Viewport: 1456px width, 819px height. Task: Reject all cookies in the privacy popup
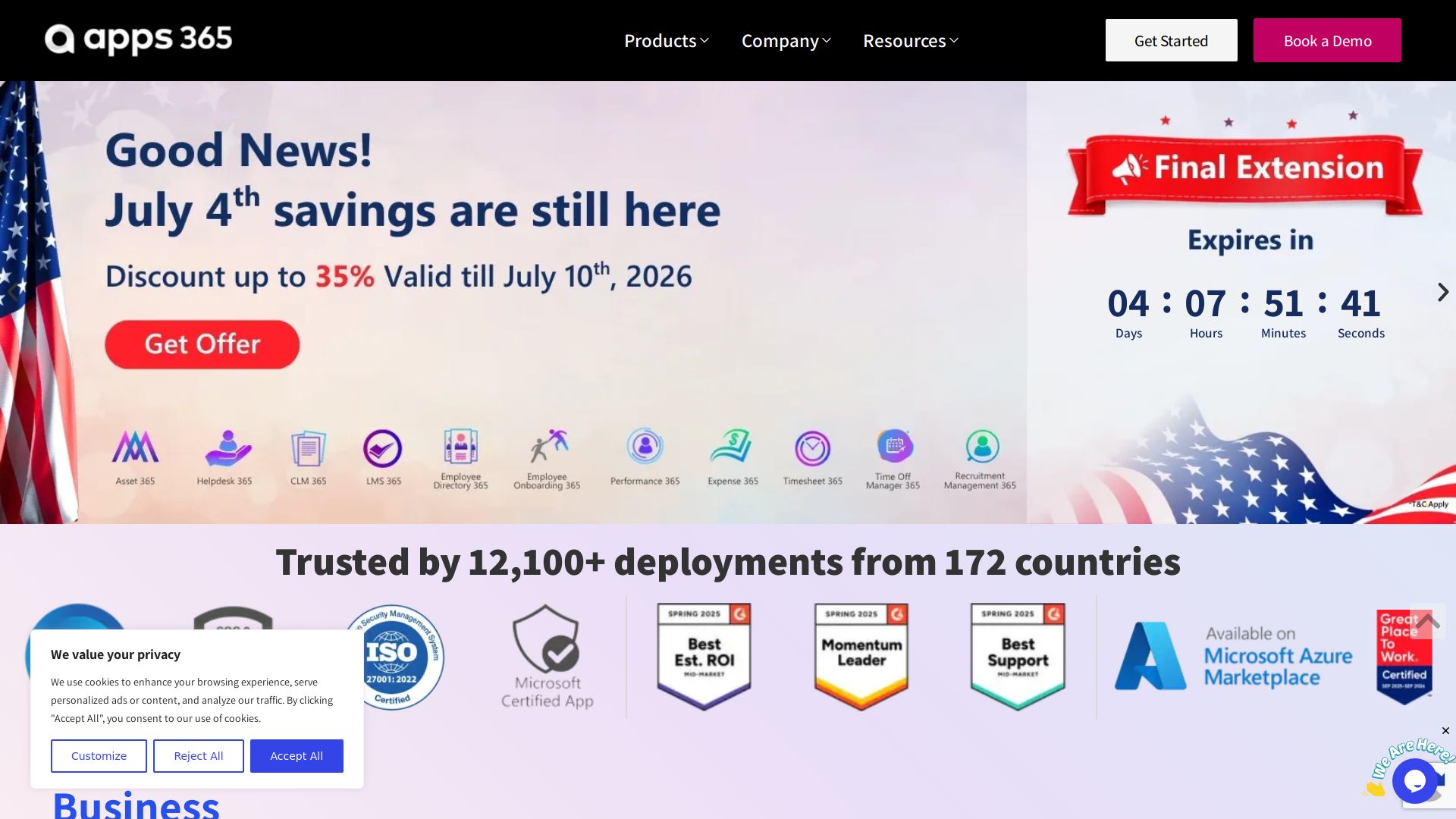coord(199,756)
